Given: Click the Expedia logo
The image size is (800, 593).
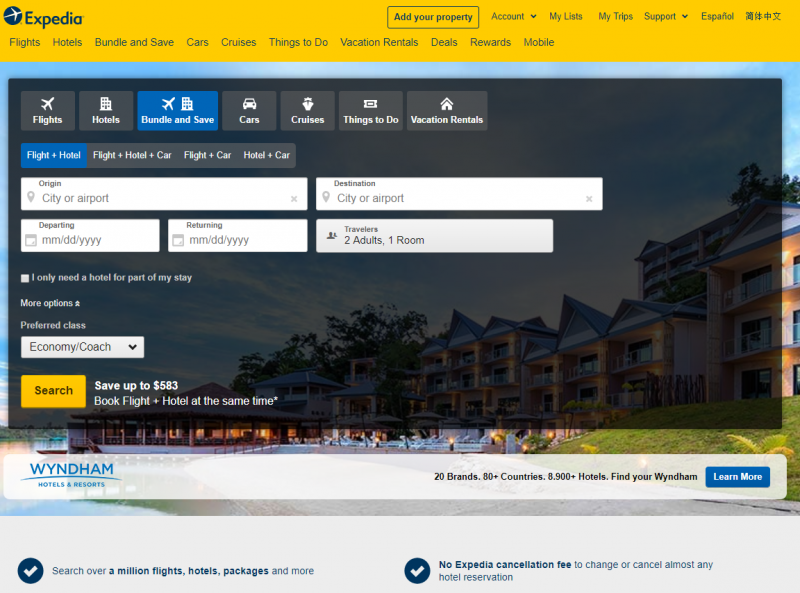Looking at the screenshot, I should pyautogui.click(x=43, y=17).
